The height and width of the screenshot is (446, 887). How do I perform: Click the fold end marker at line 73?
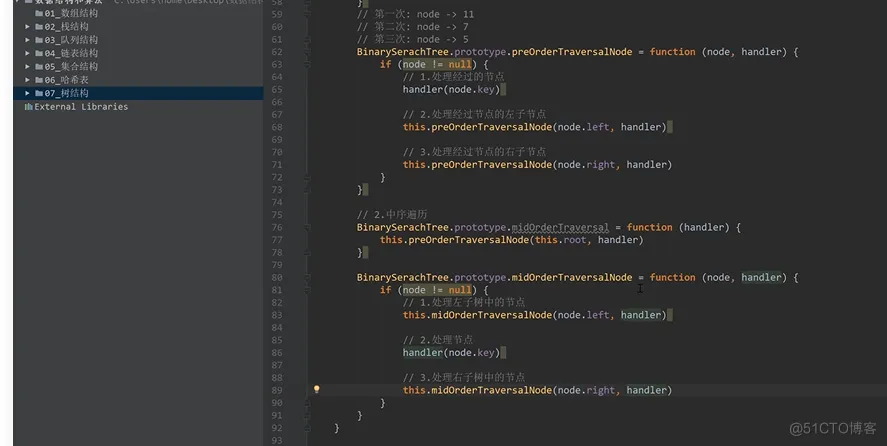[307, 190]
